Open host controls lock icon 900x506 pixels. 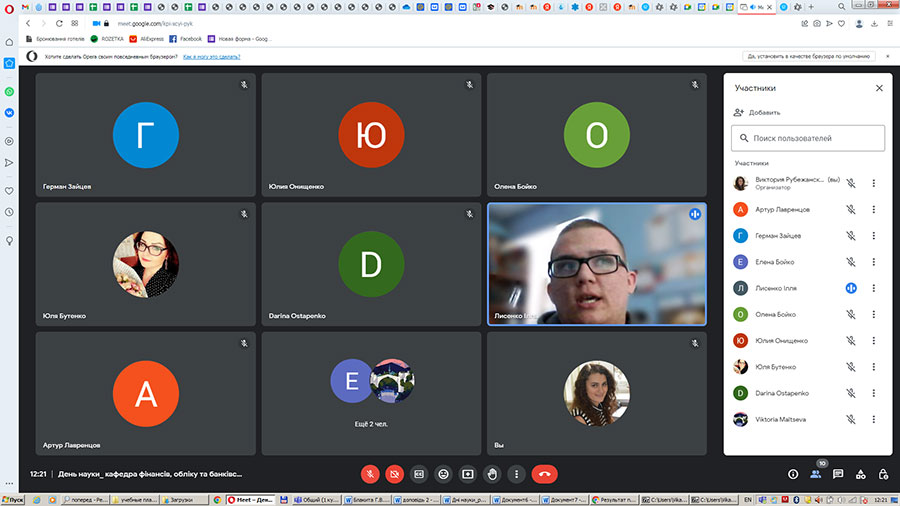point(883,474)
